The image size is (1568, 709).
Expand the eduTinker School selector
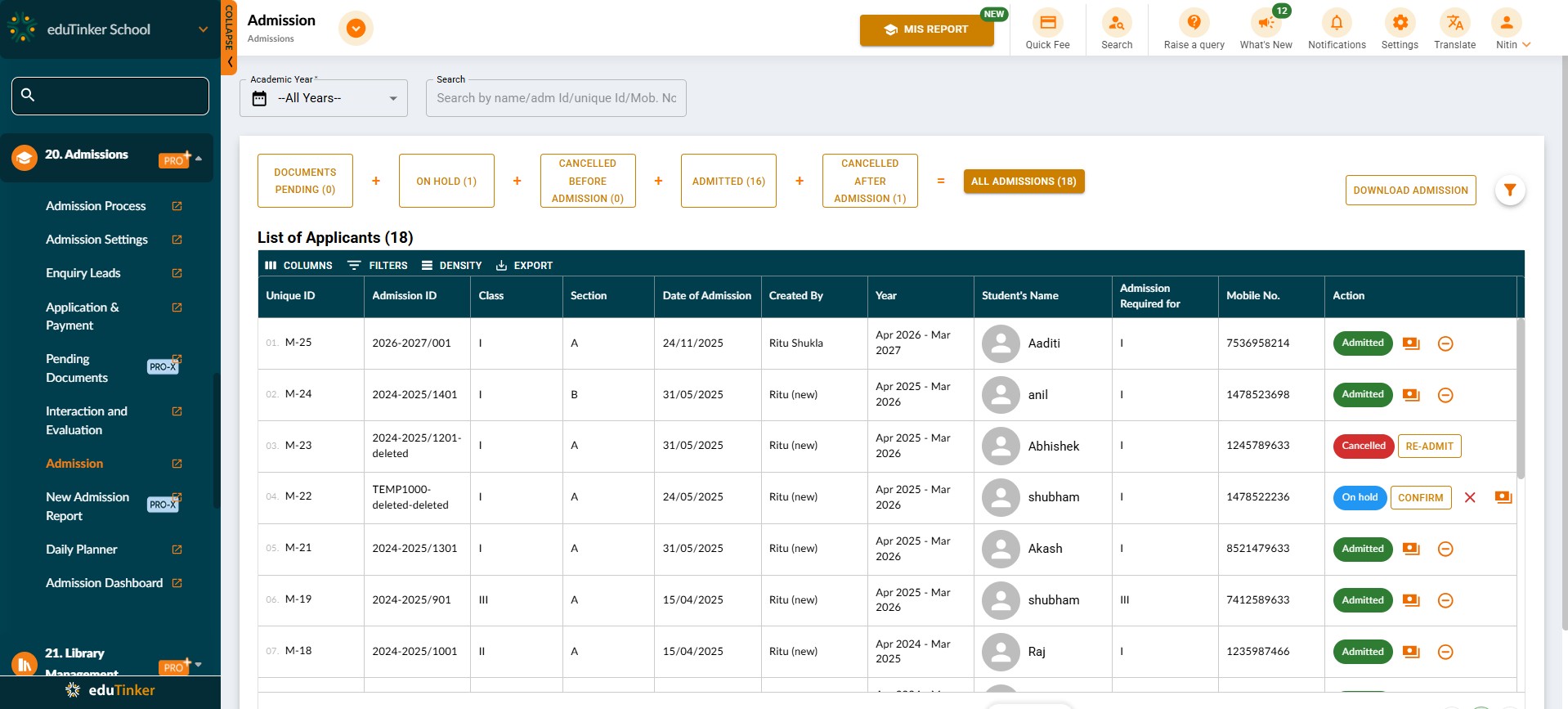click(x=203, y=29)
